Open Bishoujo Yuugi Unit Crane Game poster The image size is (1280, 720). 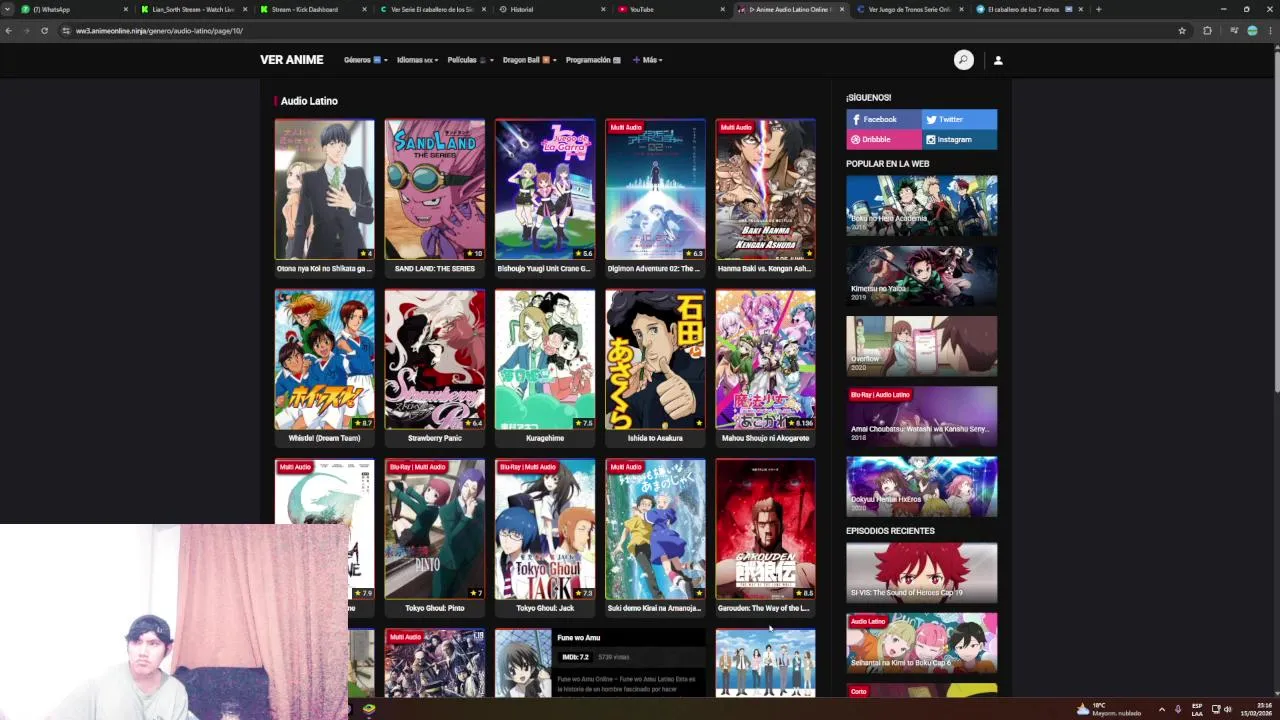[544, 189]
